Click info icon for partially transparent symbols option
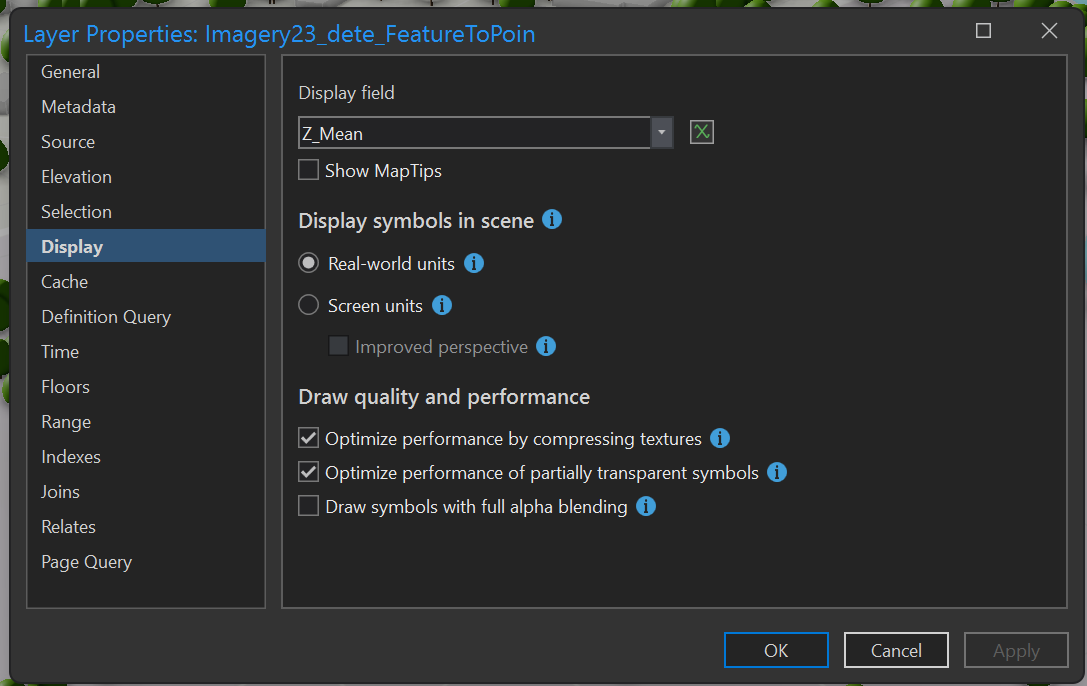 click(x=777, y=472)
